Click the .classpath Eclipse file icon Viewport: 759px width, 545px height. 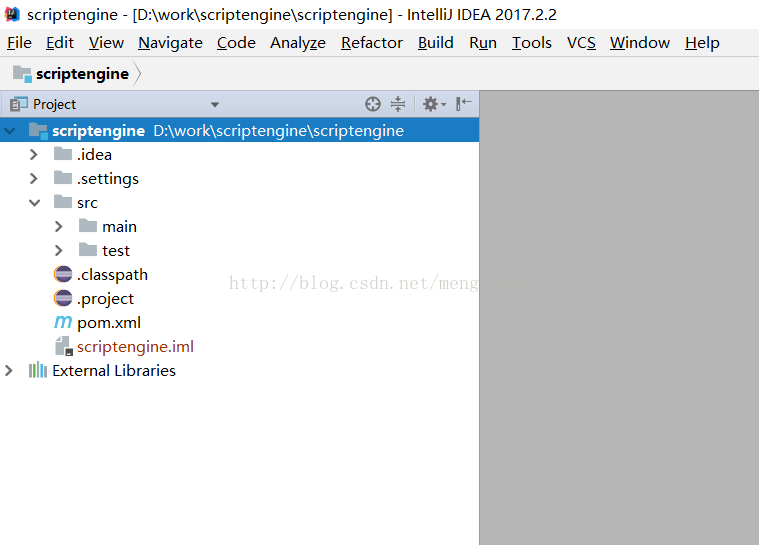click(63, 274)
